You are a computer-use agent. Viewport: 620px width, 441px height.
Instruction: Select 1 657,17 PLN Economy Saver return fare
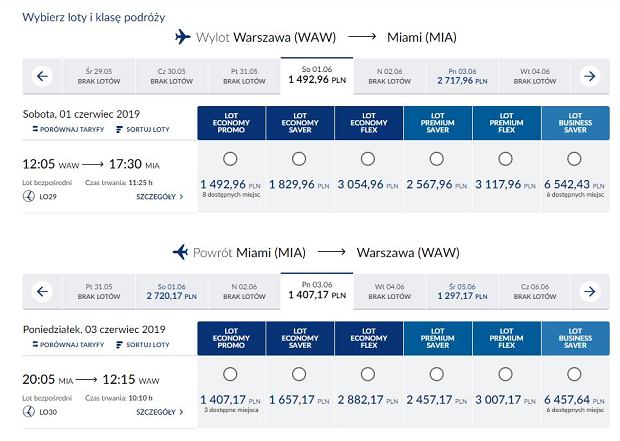299,374
